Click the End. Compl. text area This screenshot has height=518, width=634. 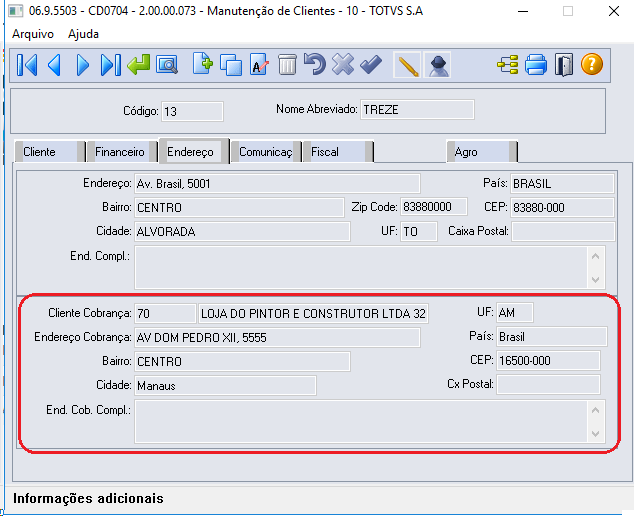[x=361, y=267]
